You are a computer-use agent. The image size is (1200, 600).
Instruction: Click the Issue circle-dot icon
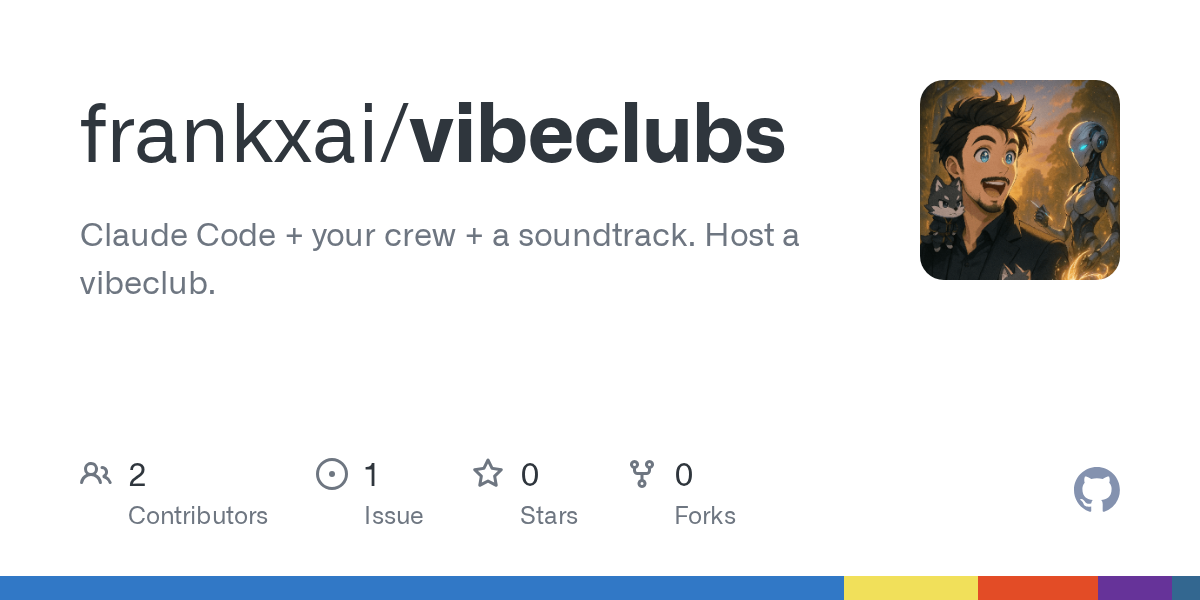331,474
